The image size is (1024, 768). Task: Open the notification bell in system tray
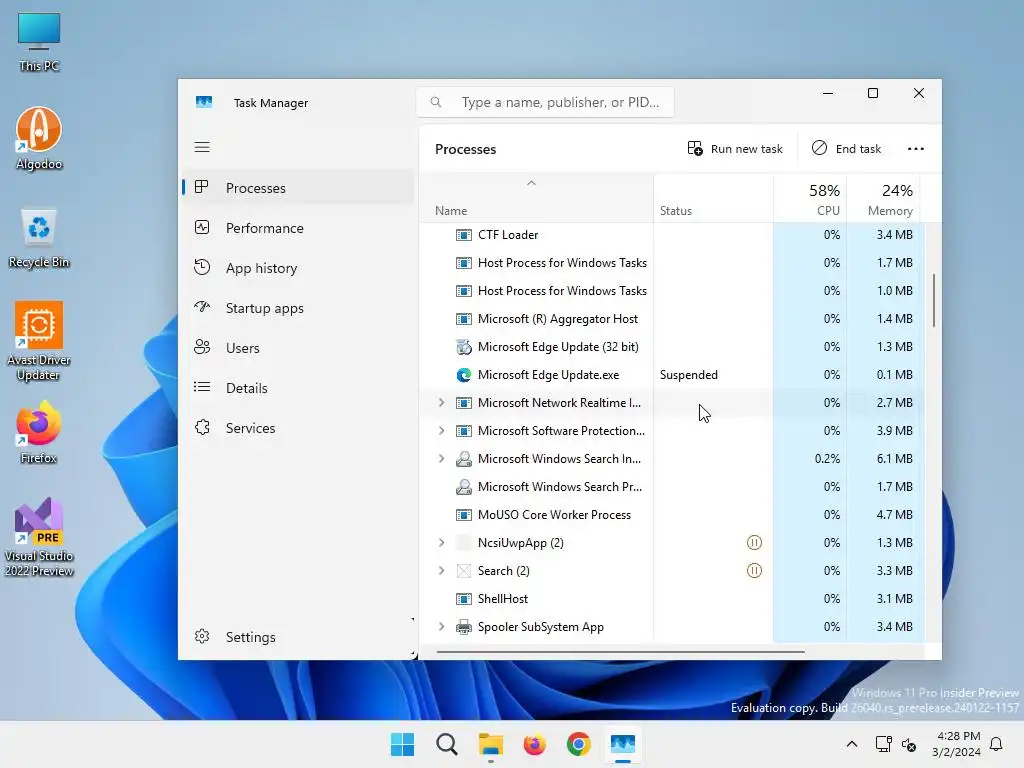coord(996,744)
